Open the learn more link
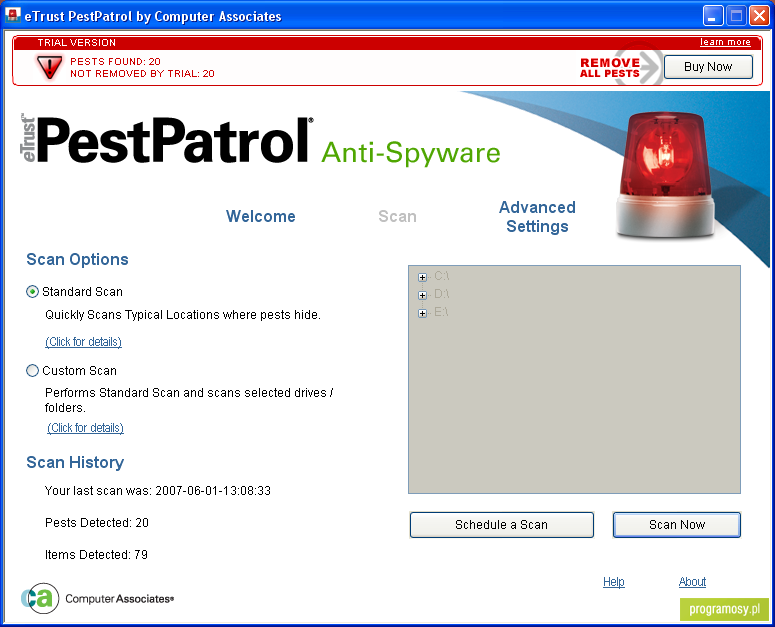Screen dimensions: 775x627 (725, 42)
